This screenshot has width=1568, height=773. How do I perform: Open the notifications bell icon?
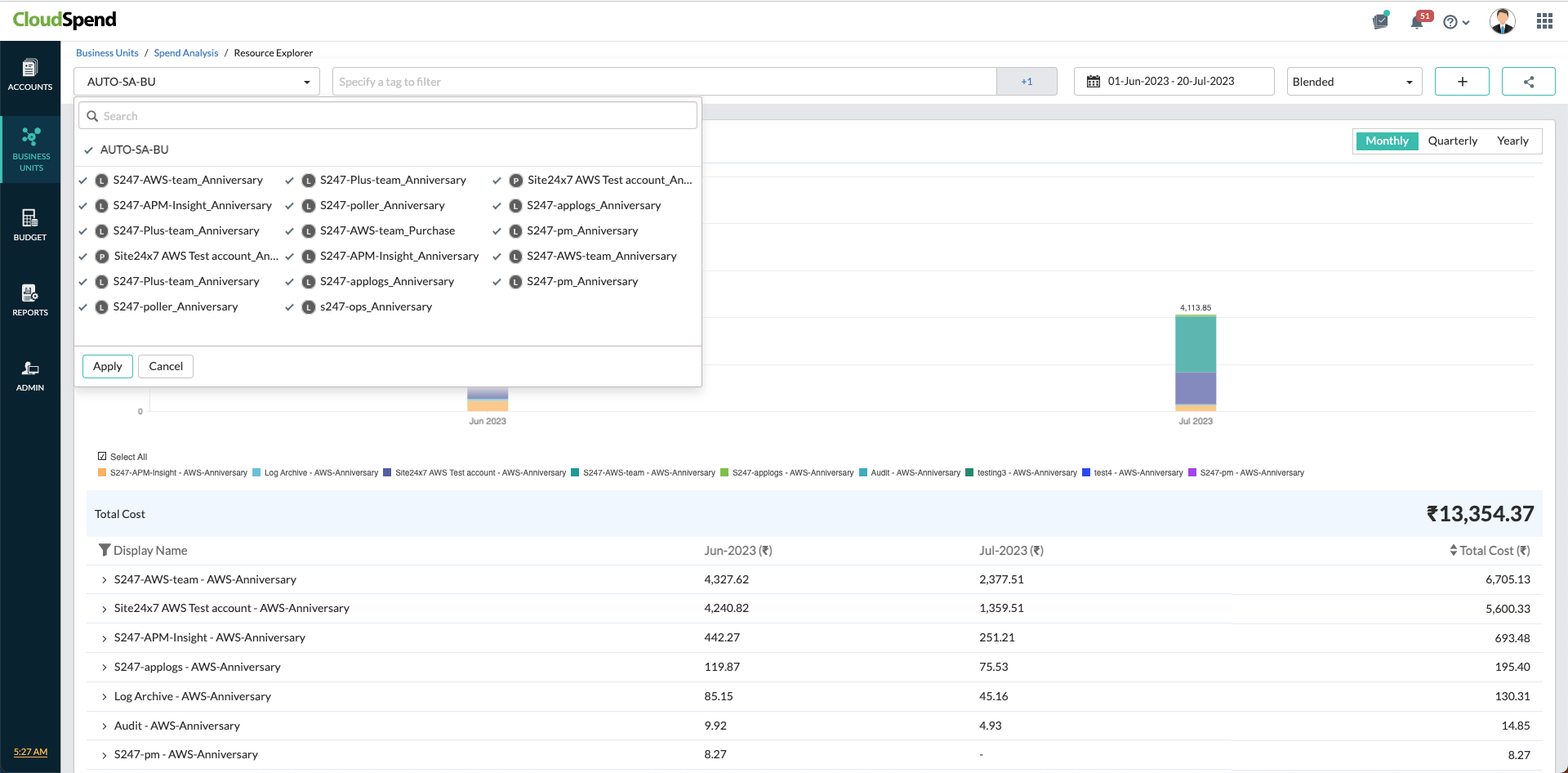pyautogui.click(x=1417, y=22)
